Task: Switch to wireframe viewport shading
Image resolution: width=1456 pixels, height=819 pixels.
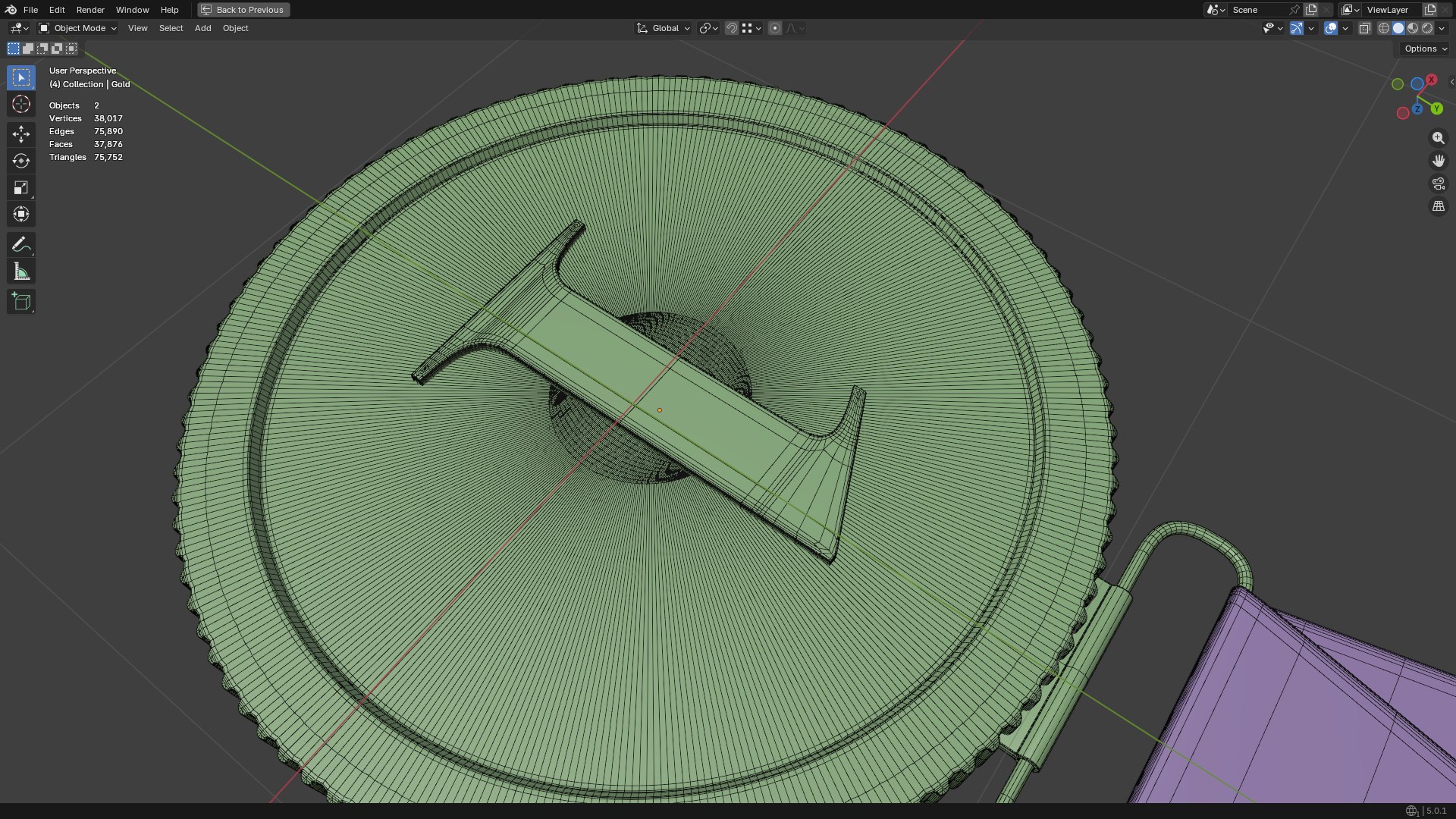Action: point(1384,28)
